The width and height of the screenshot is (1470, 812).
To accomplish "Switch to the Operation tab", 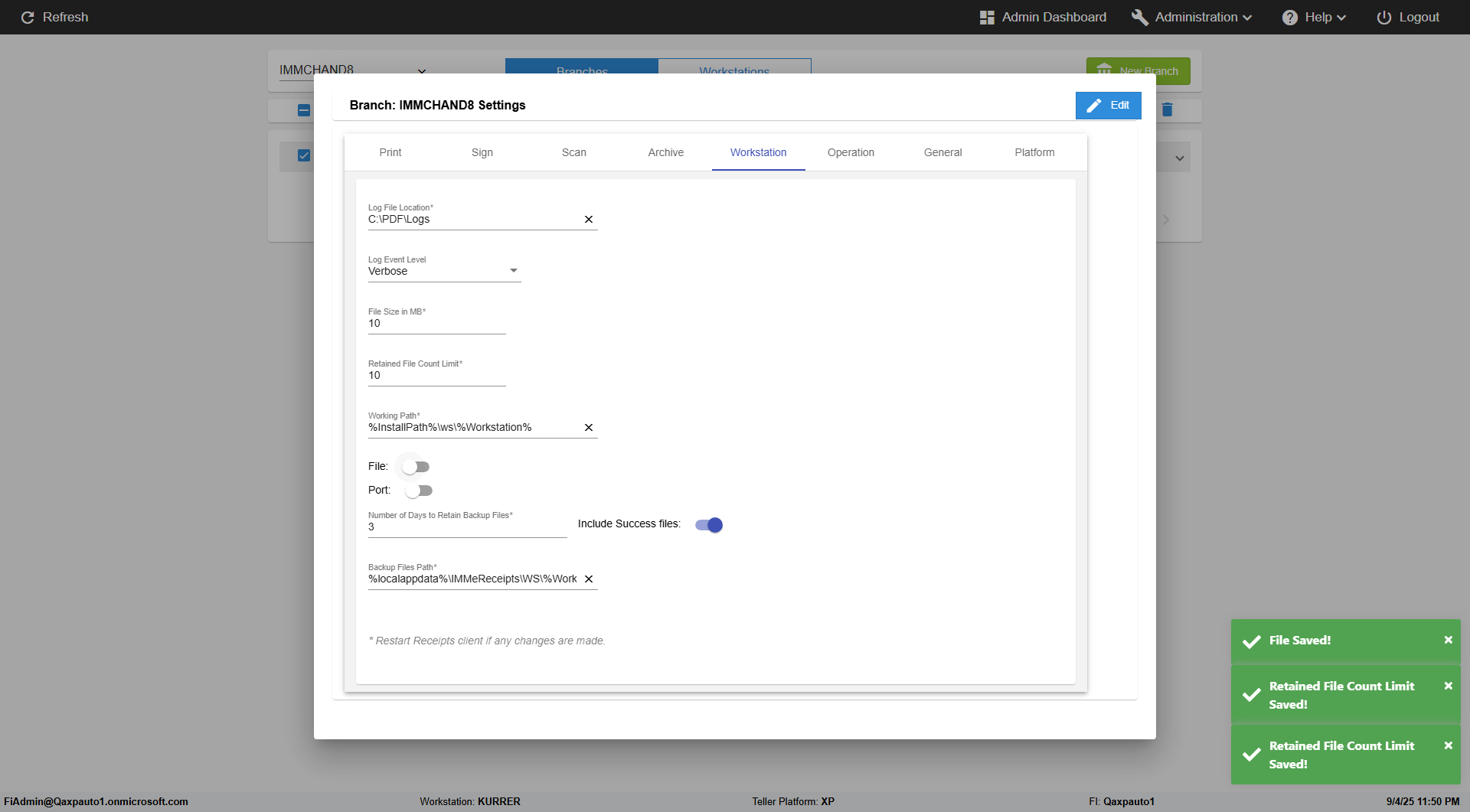I will pos(851,152).
